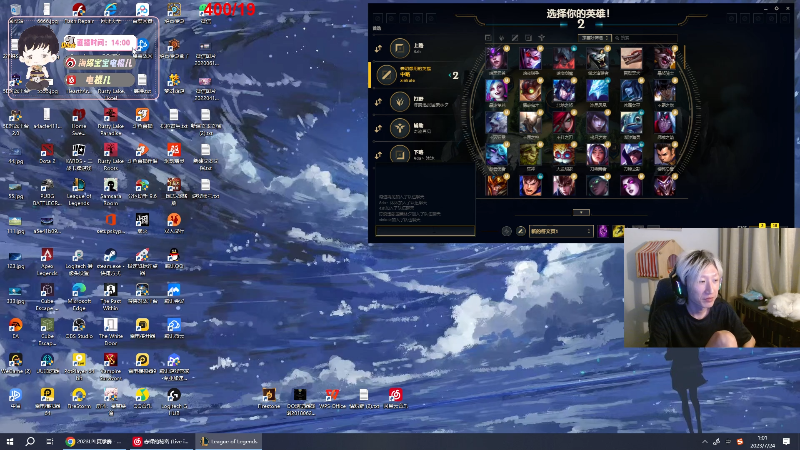This screenshot has width=800, height=450.
Task: Pick the Irelia champion portrait
Action: [x=597, y=155]
